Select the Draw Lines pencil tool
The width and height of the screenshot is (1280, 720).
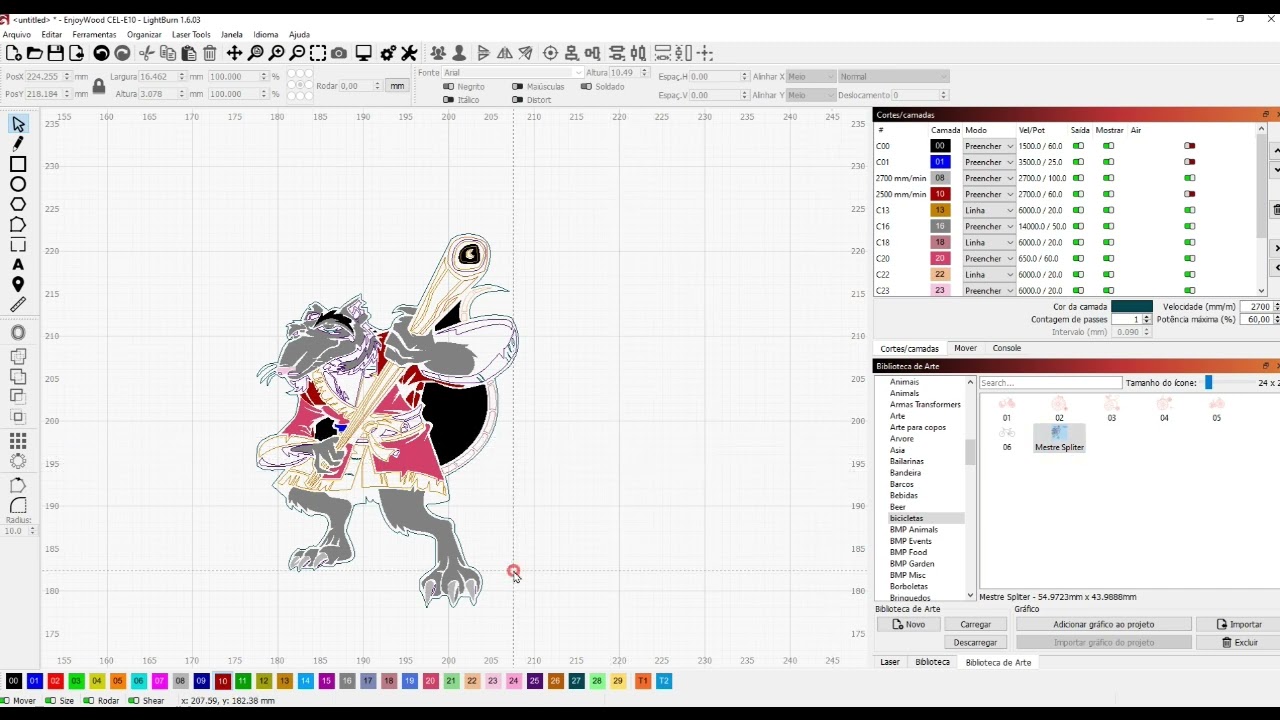[x=18, y=144]
